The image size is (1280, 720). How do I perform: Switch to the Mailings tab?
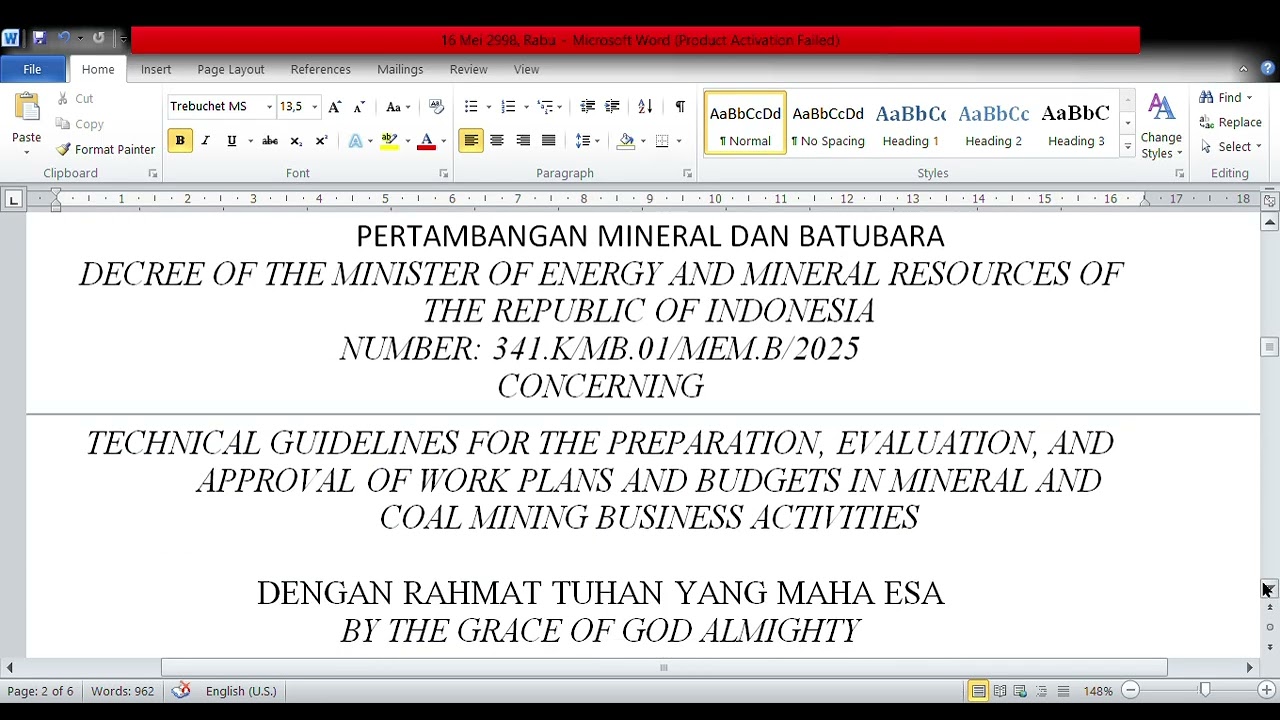400,69
